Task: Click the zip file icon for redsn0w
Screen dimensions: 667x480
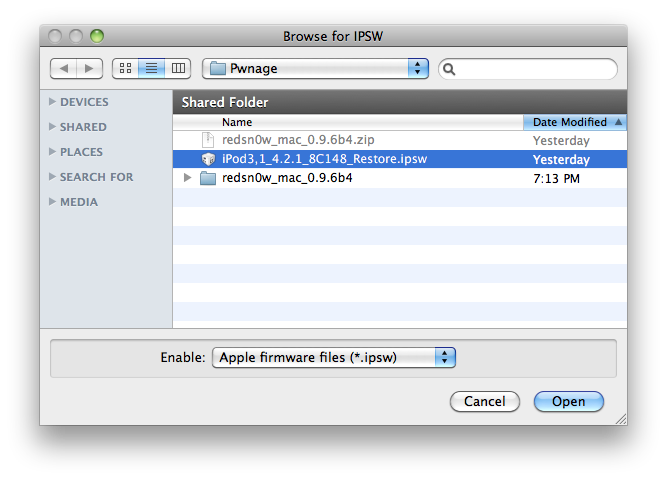Action: (x=208, y=140)
